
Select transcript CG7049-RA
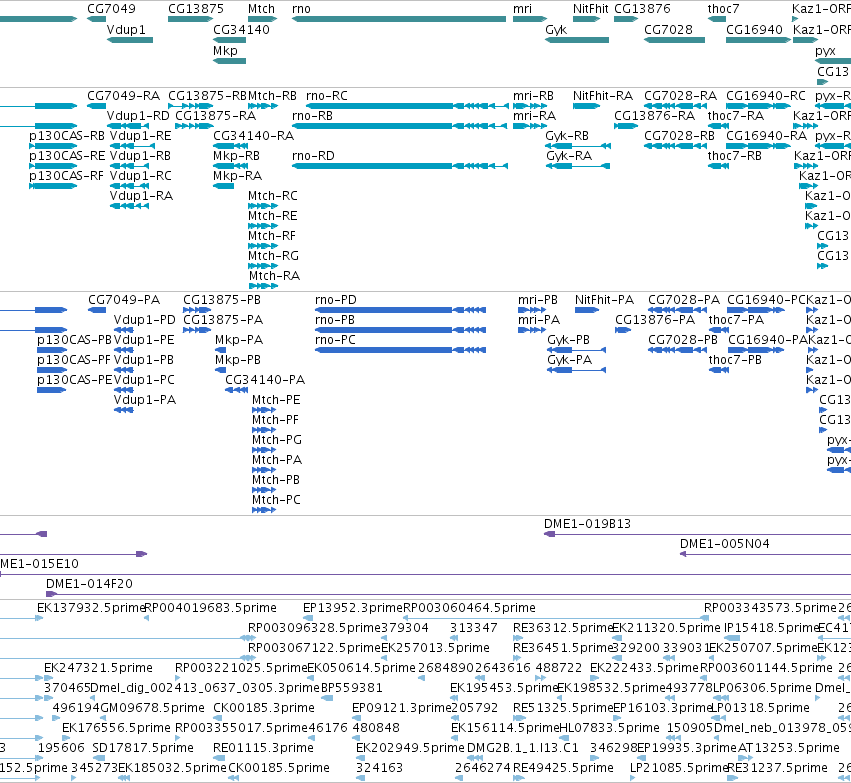pyautogui.click(x=97, y=106)
